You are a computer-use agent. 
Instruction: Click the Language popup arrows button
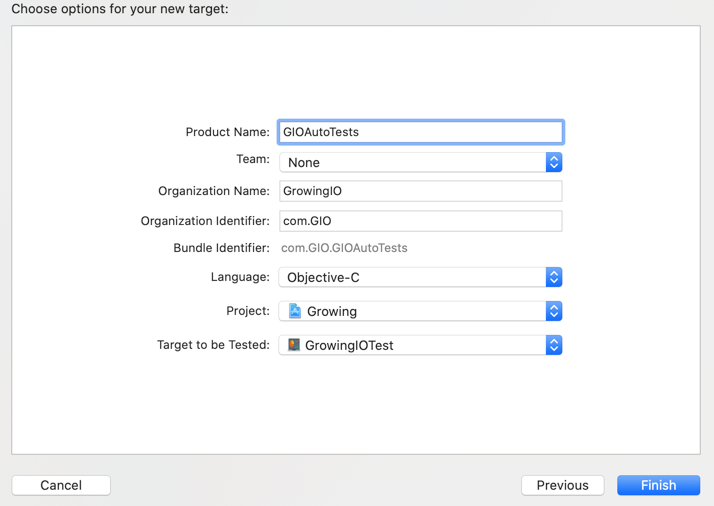click(554, 277)
